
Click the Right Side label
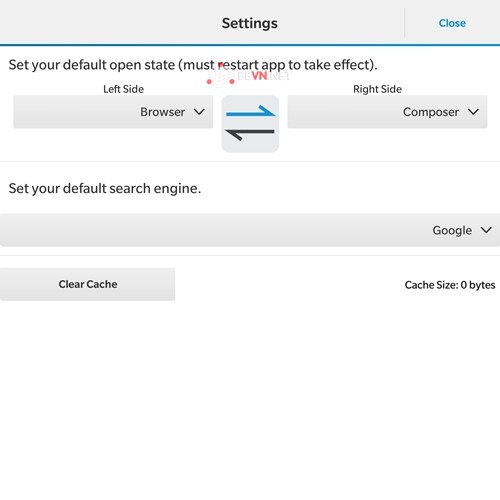click(377, 89)
